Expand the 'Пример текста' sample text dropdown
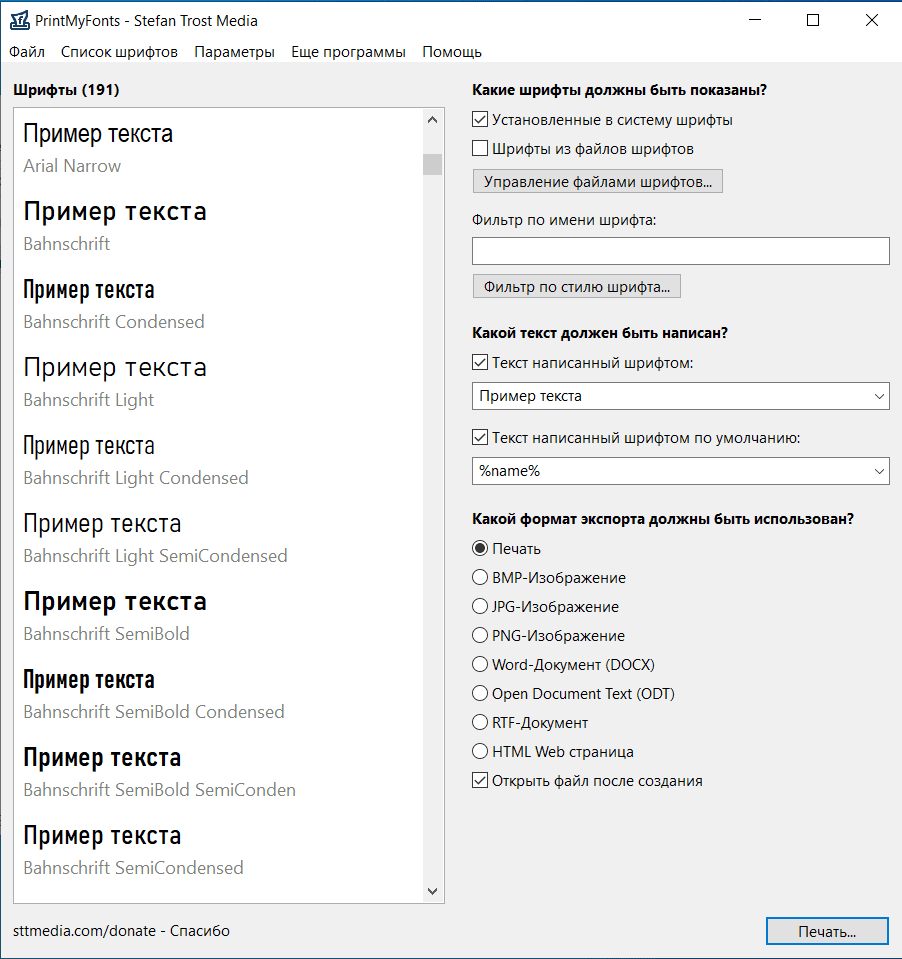 click(879, 396)
